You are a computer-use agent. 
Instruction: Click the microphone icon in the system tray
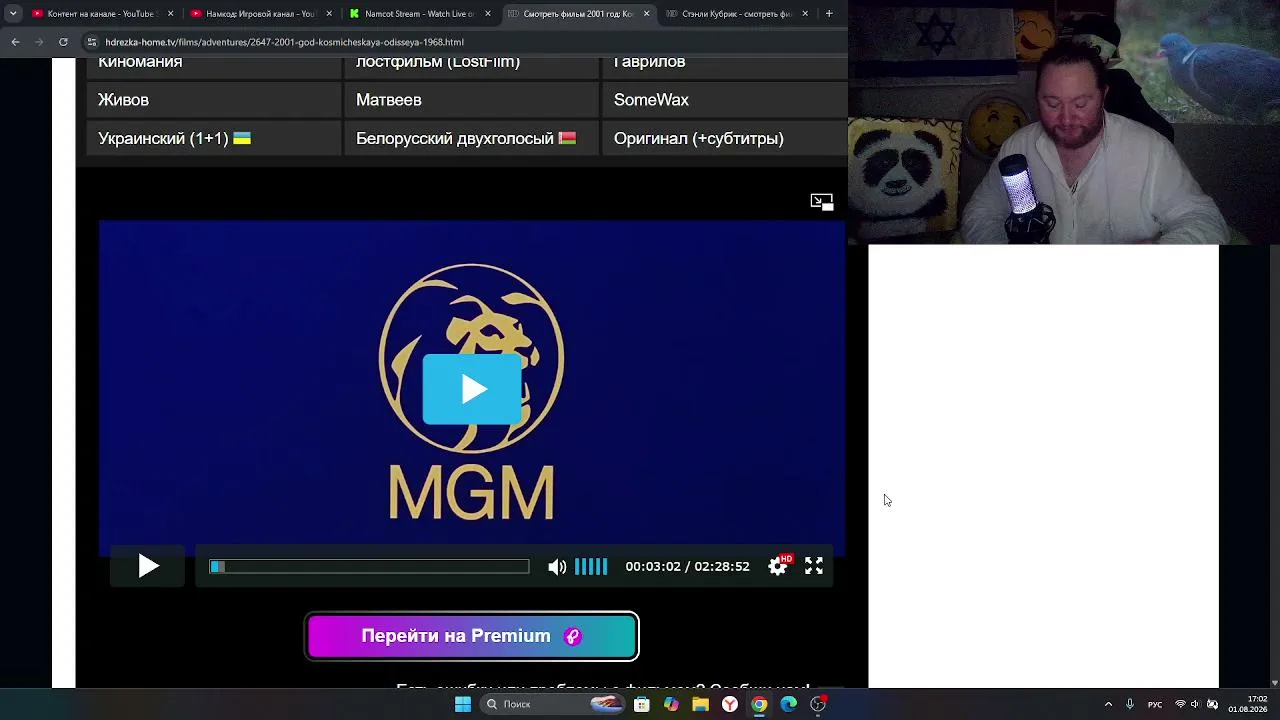pyautogui.click(x=1130, y=704)
